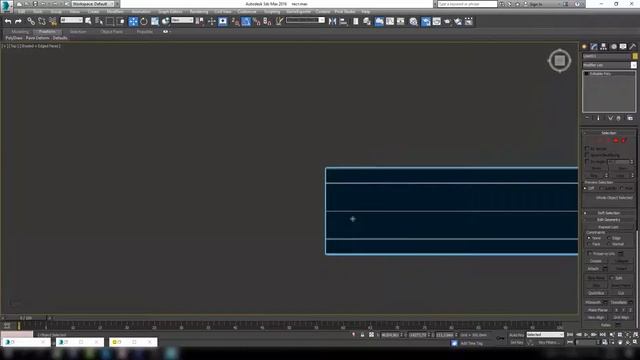
Task: Click the QuickSlice button
Action: 596,293
